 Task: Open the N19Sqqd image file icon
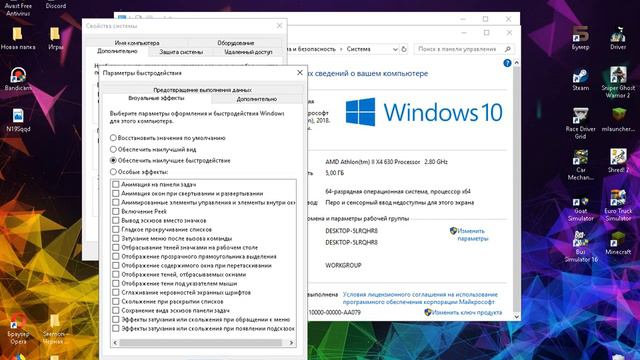click(x=18, y=120)
